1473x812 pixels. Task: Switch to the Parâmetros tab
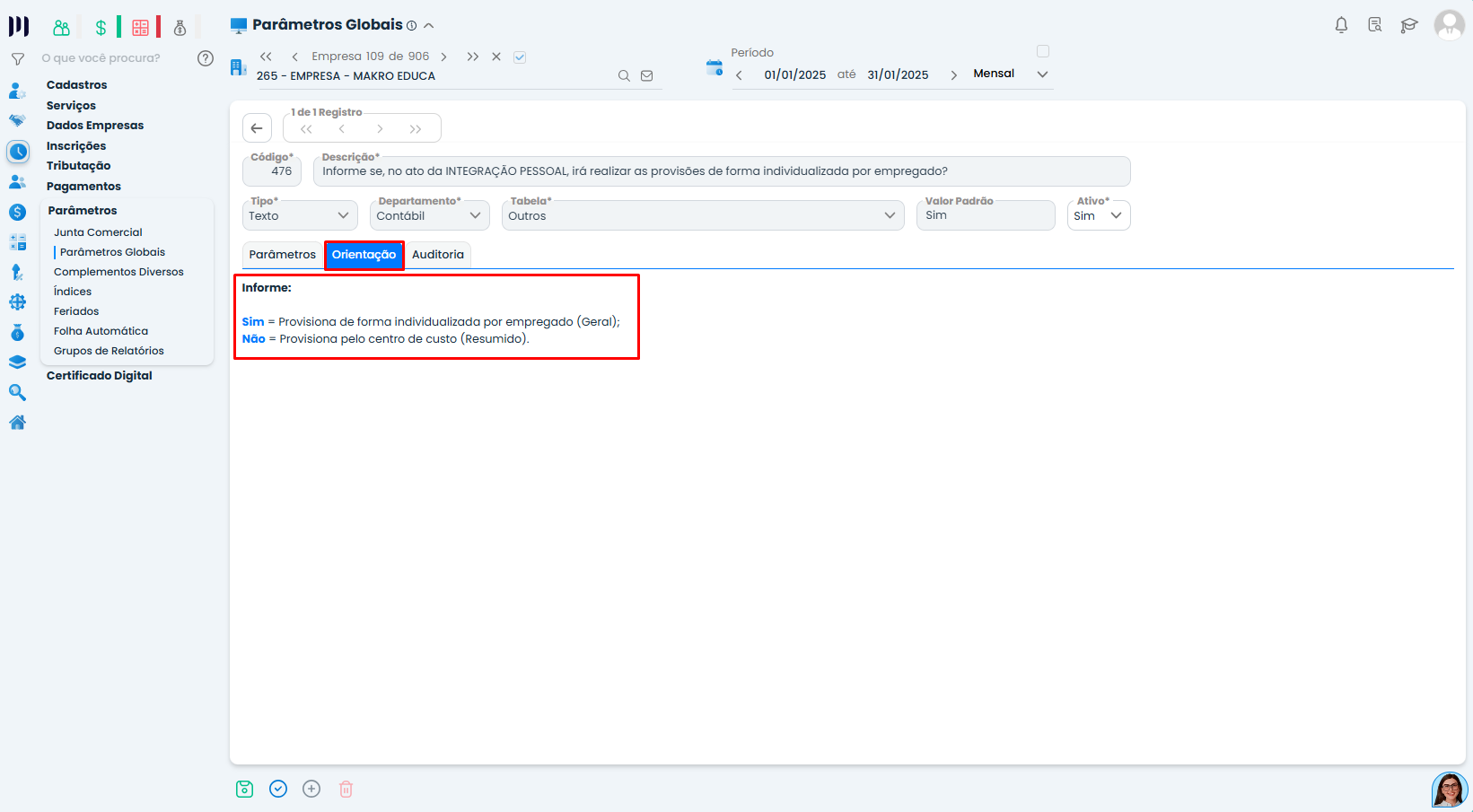pos(282,255)
